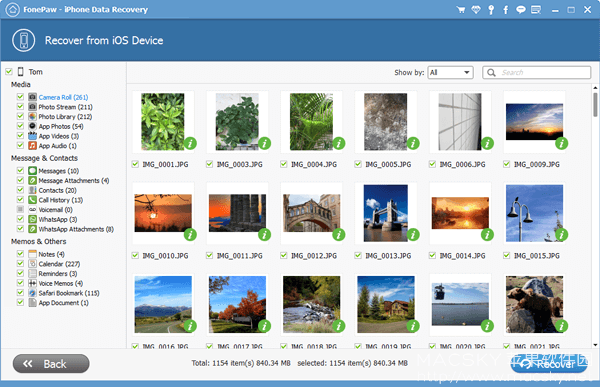Image resolution: width=600 pixels, height=387 pixels.
Task: Click the key register icon in title bar
Action: 491,10
